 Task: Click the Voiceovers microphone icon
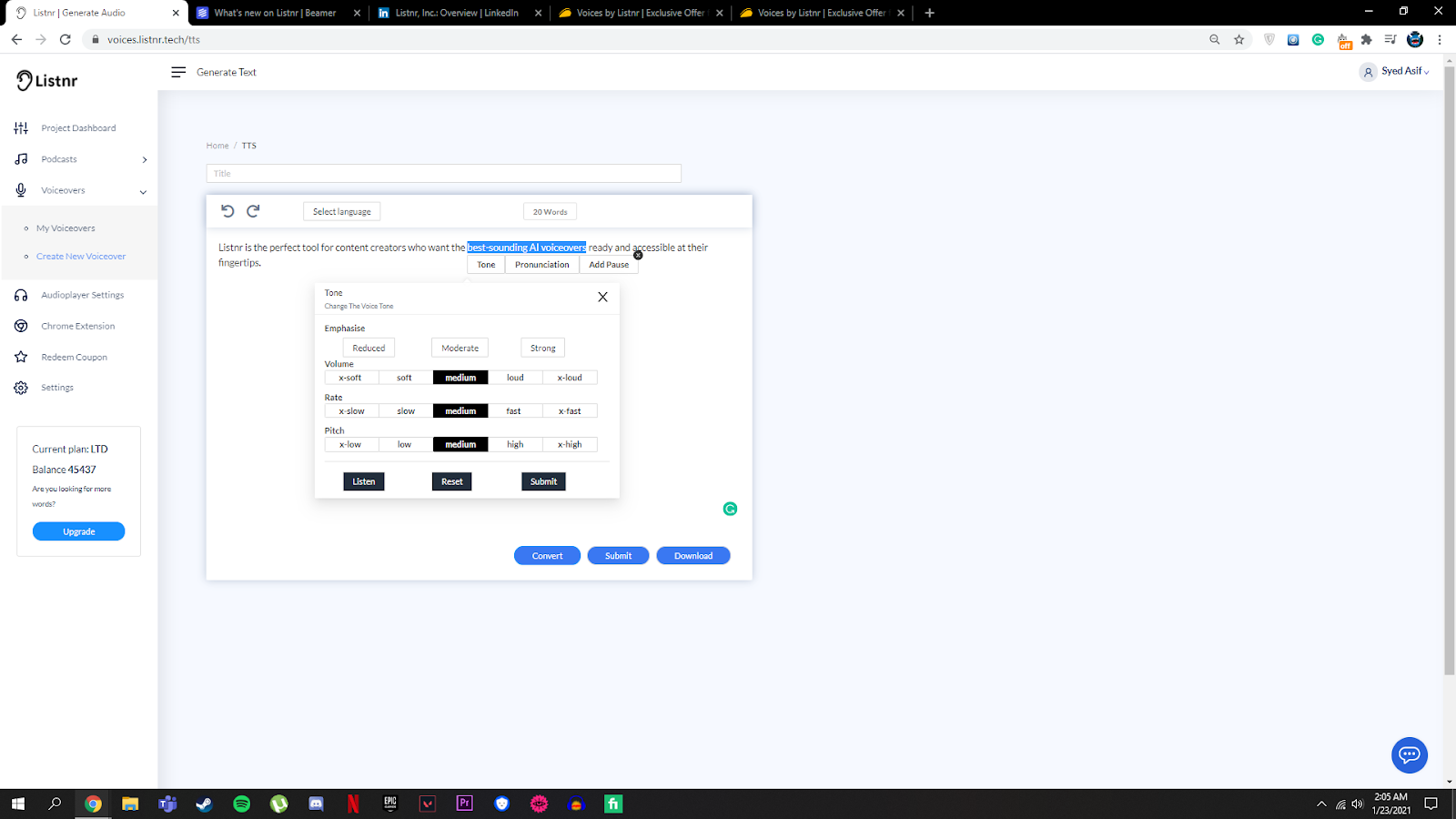pyautogui.click(x=21, y=190)
